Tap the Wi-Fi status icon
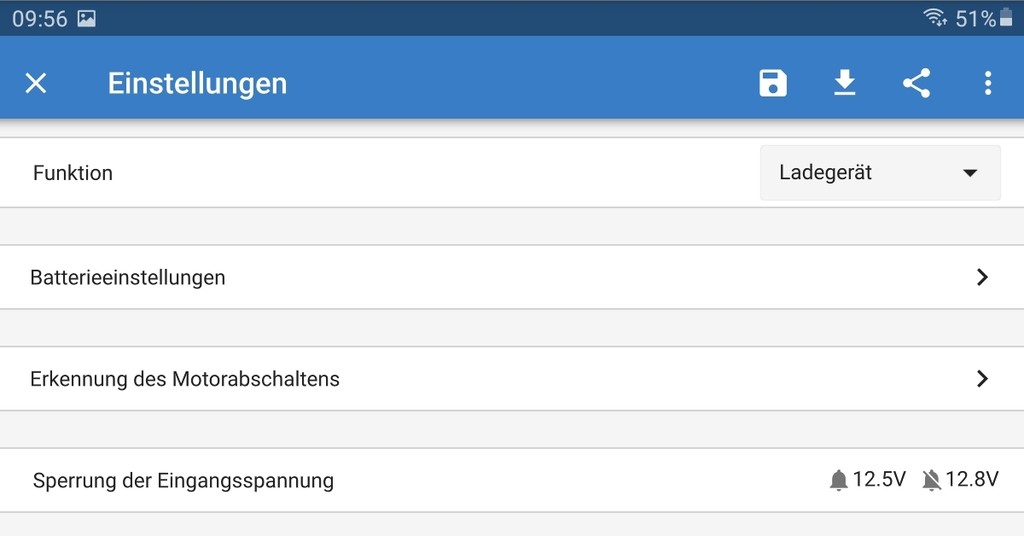Screen dimensions: 1024x536 [x=935, y=18]
